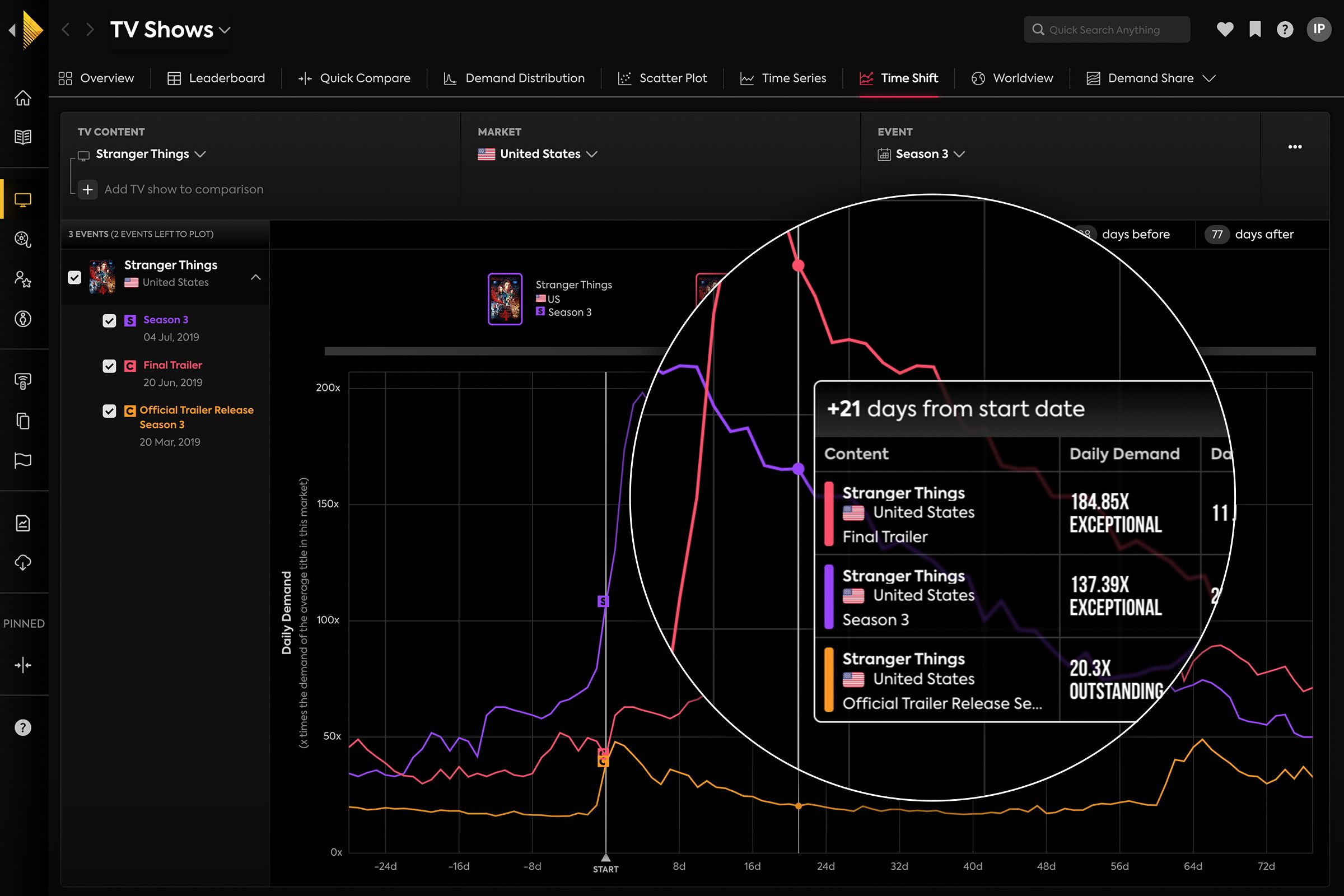Click the calendar icon next to Season 3
1344x896 pixels.
pyautogui.click(x=884, y=155)
